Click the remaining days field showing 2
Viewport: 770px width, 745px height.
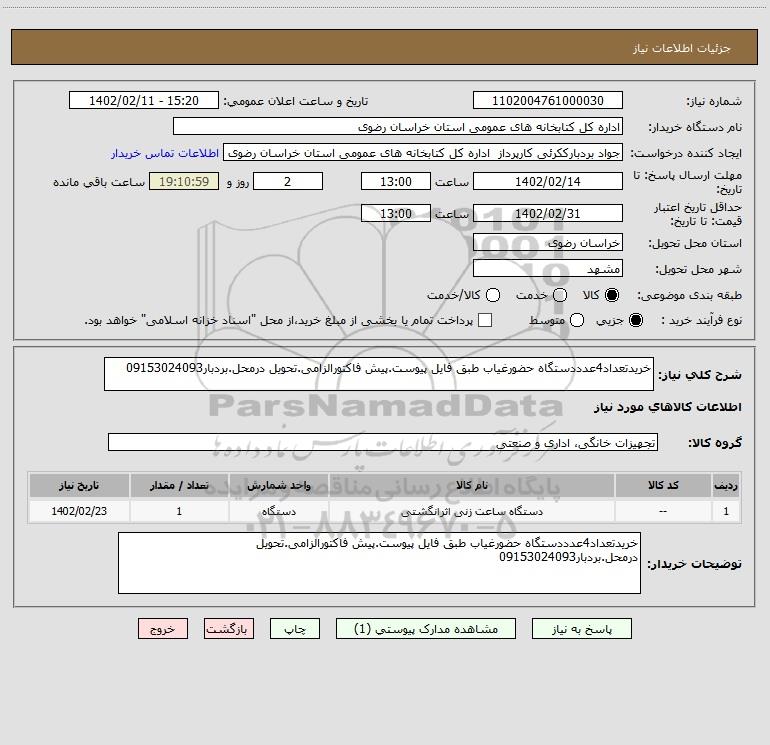pos(288,181)
